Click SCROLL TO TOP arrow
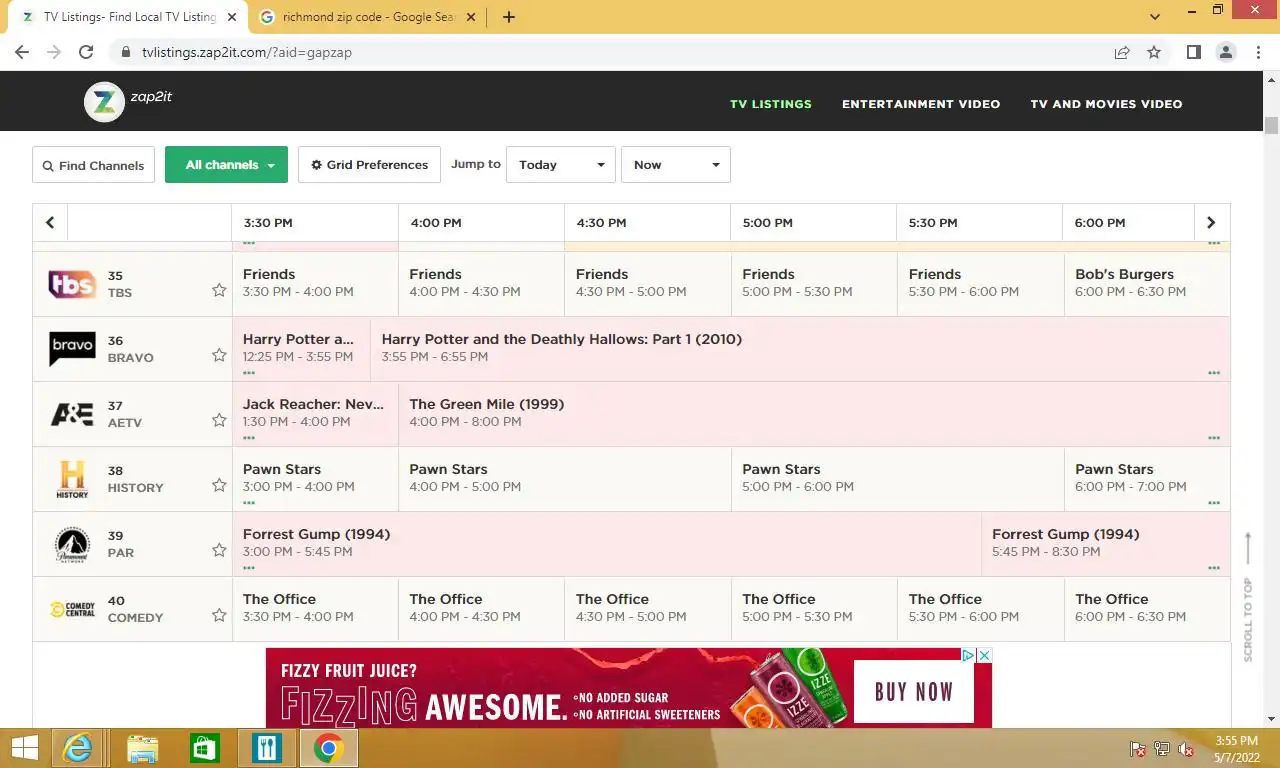This screenshot has width=1280, height=768. click(x=1248, y=596)
